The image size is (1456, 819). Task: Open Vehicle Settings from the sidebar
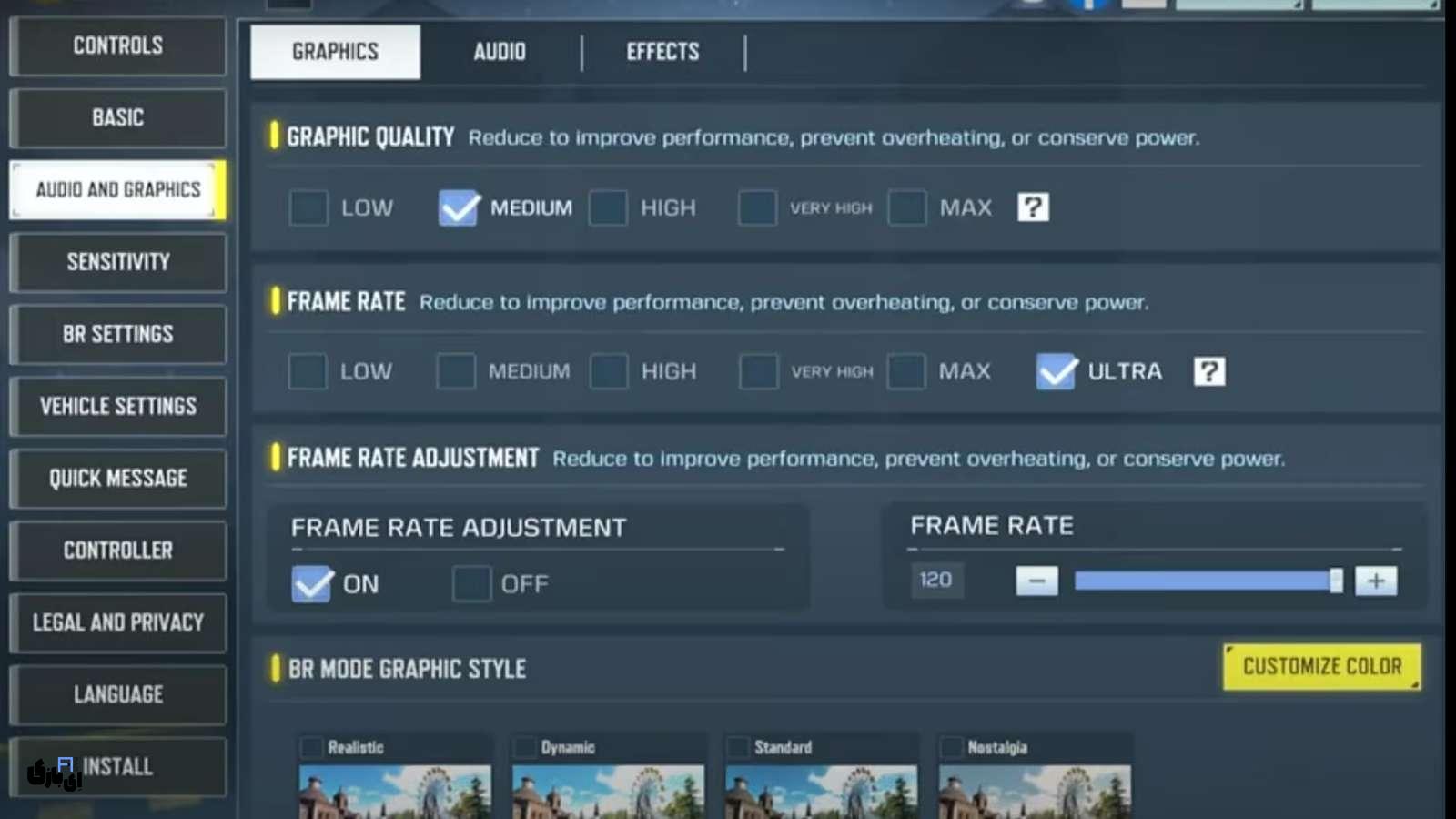pyautogui.click(x=118, y=406)
